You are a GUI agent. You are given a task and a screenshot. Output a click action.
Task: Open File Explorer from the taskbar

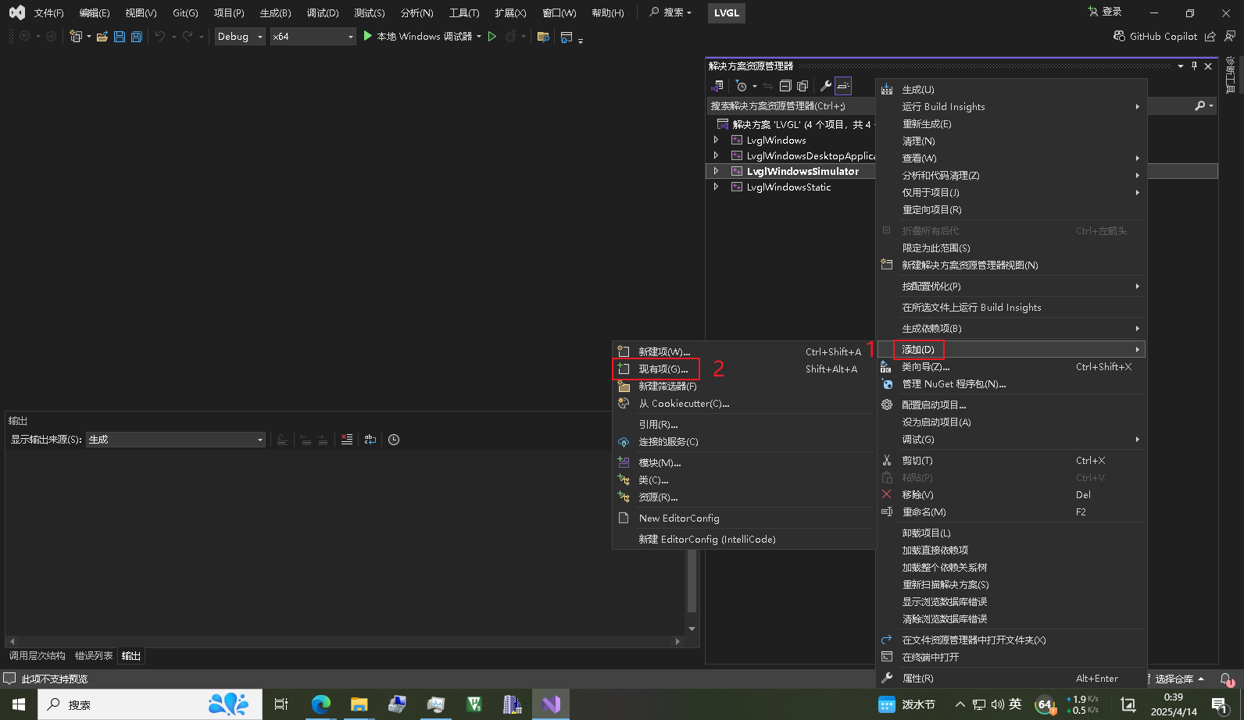point(359,705)
